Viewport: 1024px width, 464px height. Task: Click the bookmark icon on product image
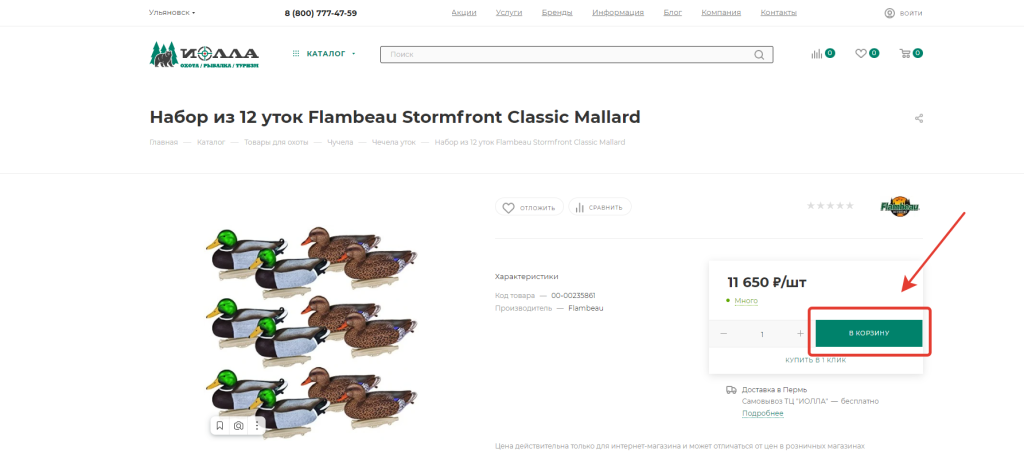click(220, 426)
